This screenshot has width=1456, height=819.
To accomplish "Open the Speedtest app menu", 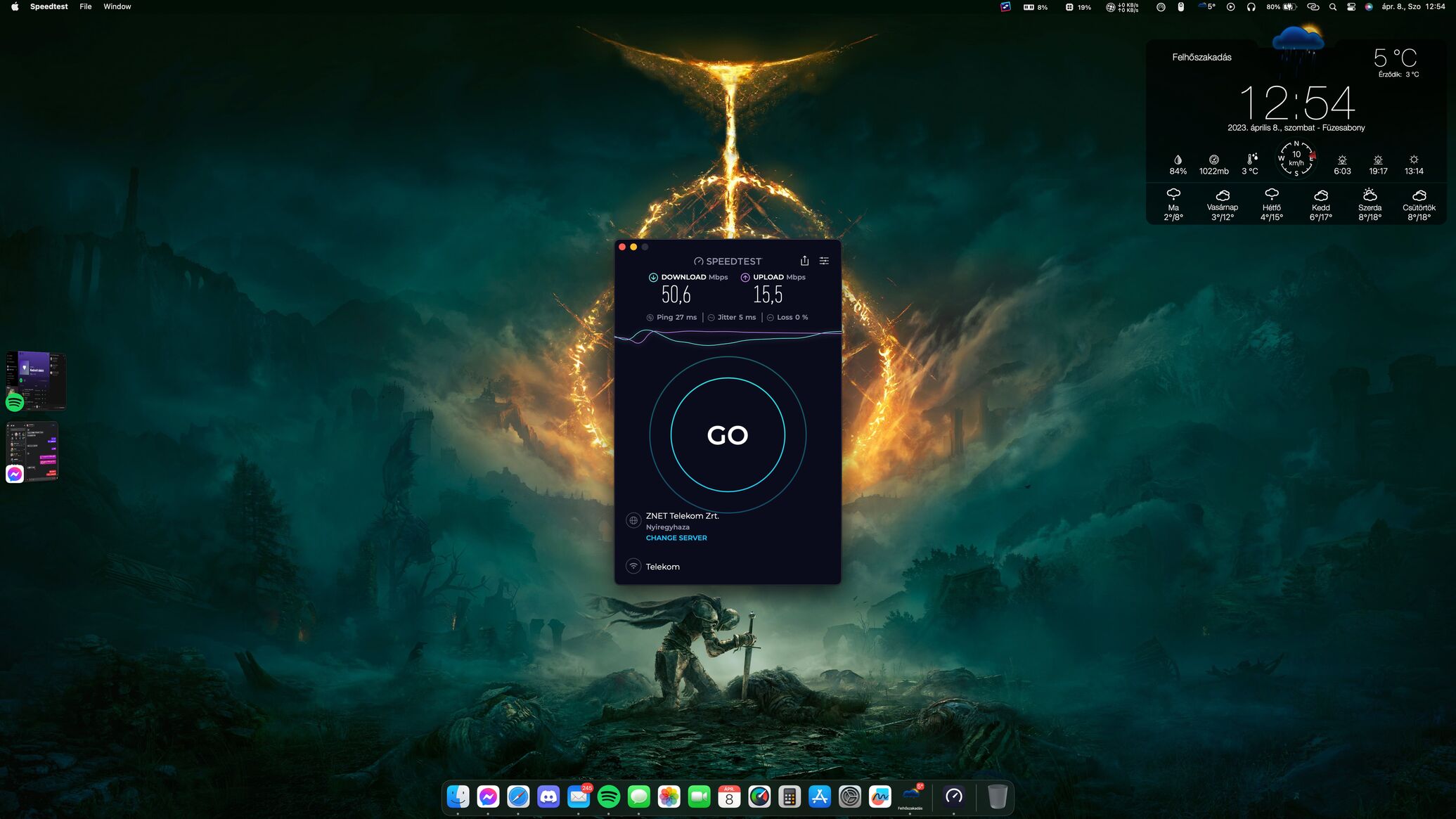I will tap(49, 6).
